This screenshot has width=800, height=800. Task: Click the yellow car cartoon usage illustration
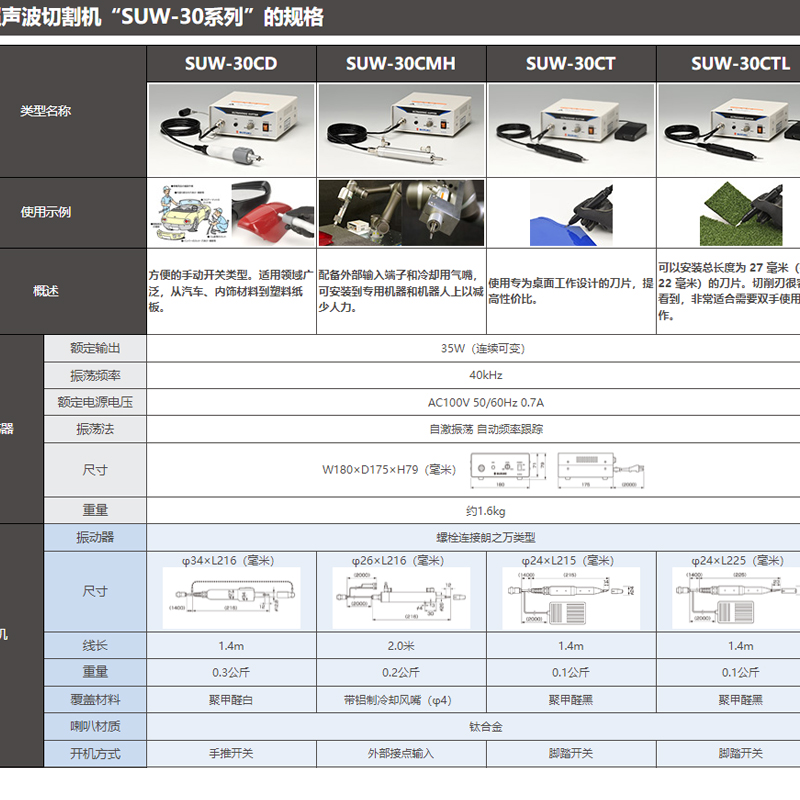point(189,212)
